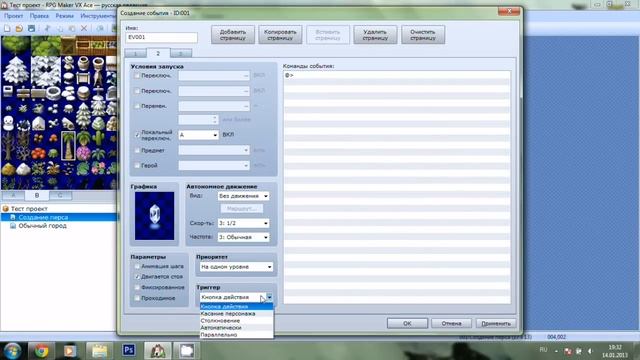Image resolution: width=640 pixels, height=360 pixels.
Task: Click the Удалить страницу button
Action: pos(375,35)
